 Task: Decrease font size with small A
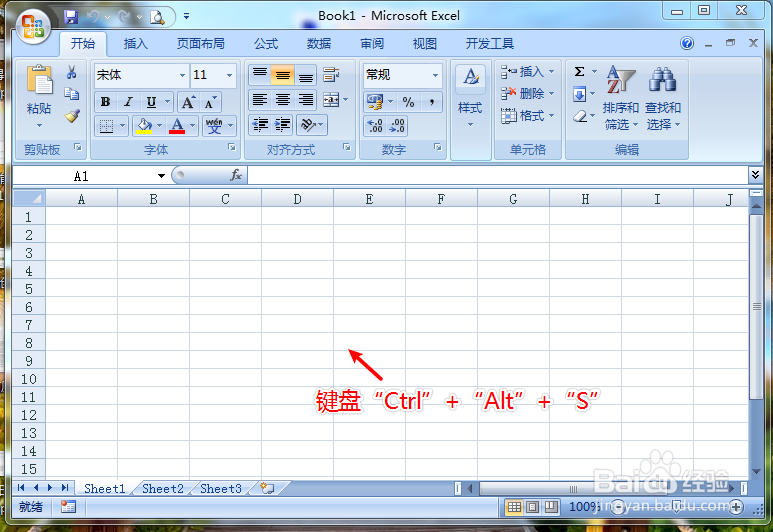point(211,103)
